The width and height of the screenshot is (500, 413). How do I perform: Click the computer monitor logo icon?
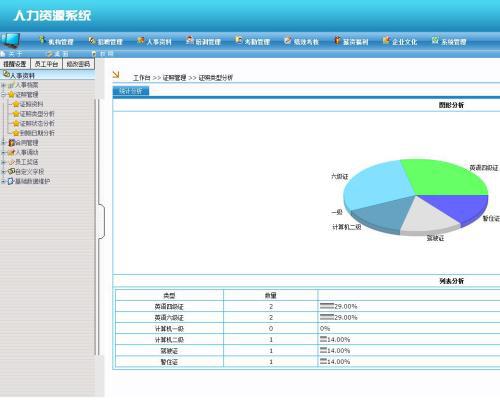tap(10, 41)
